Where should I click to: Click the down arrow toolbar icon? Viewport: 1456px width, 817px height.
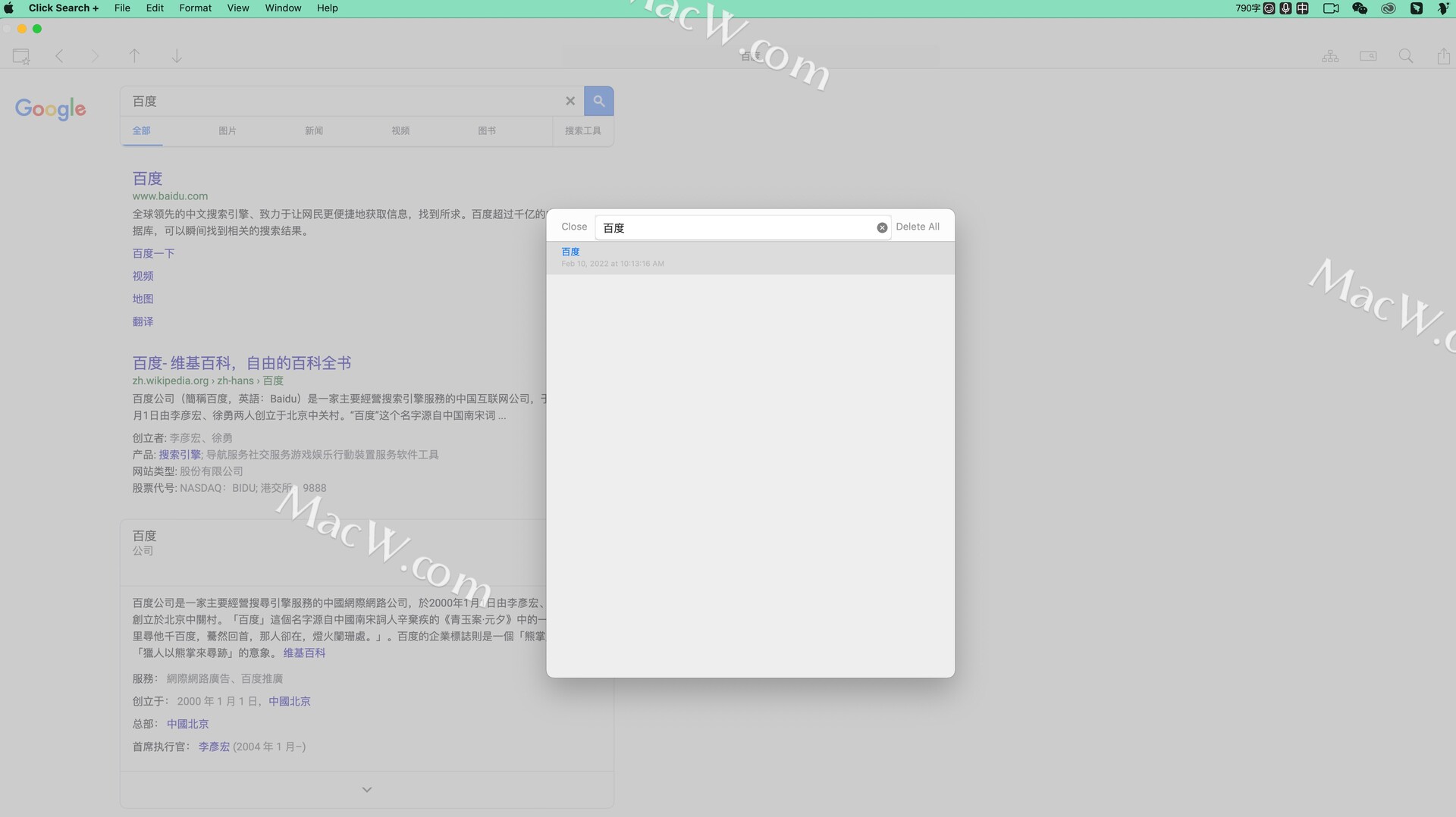pos(177,56)
